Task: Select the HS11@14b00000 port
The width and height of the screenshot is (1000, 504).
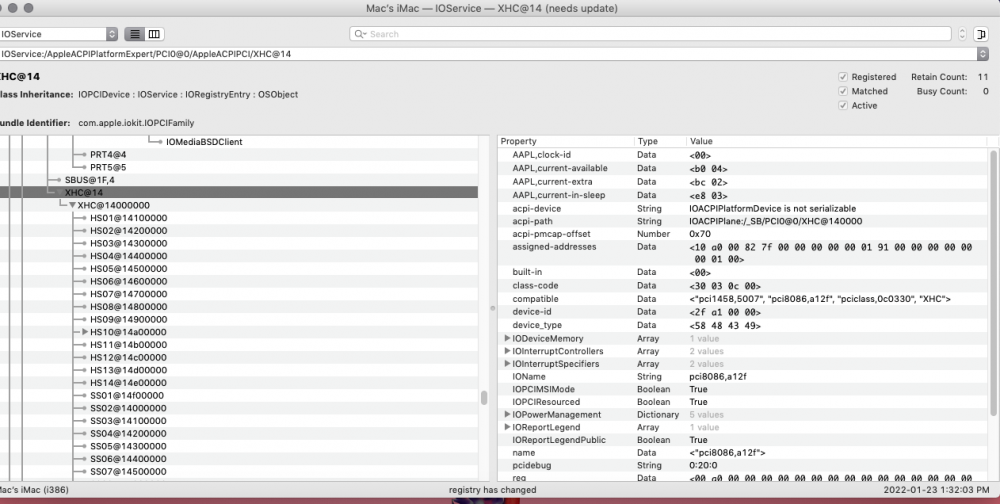Action: (128, 345)
